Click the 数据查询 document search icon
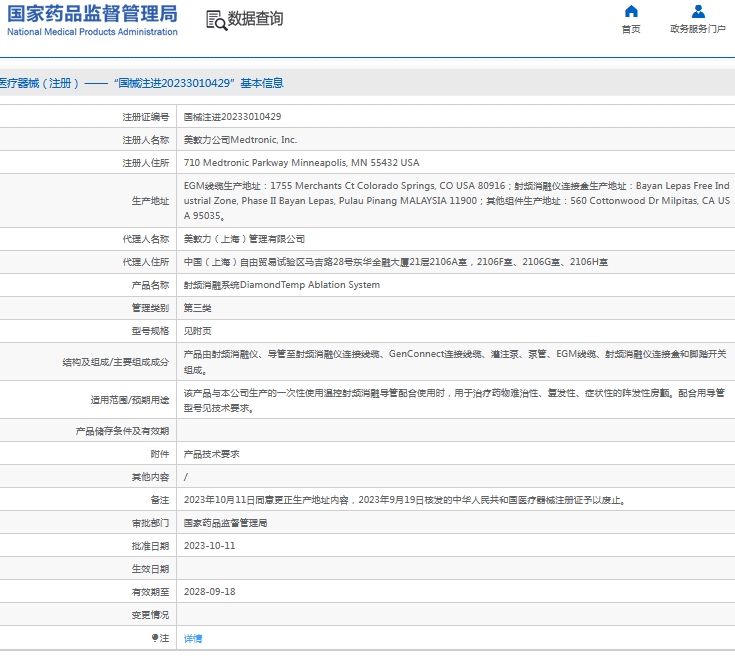The image size is (735, 656). pyautogui.click(x=217, y=20)
